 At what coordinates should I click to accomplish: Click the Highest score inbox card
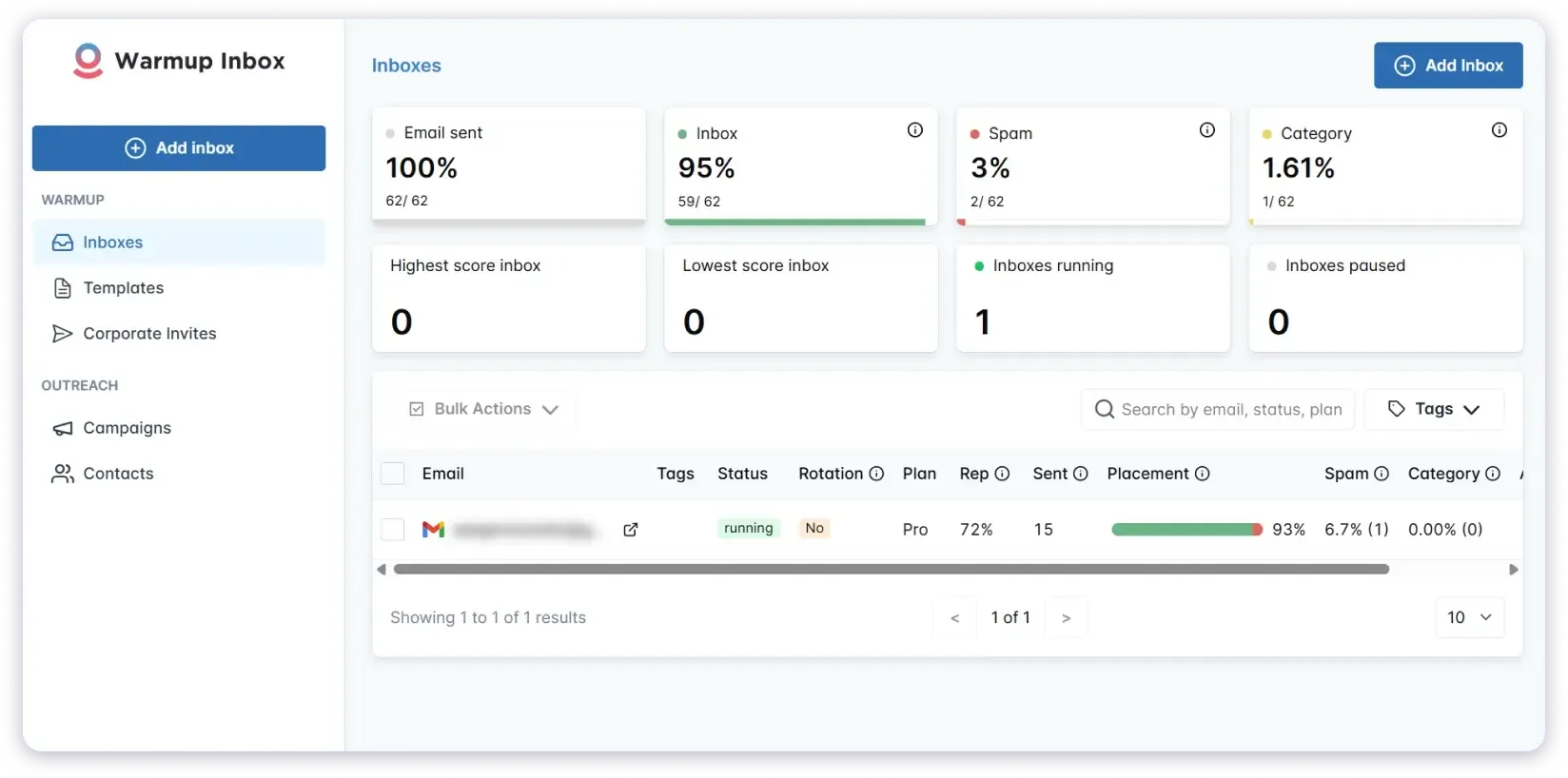pyautogui.click(x=509, y=299)
